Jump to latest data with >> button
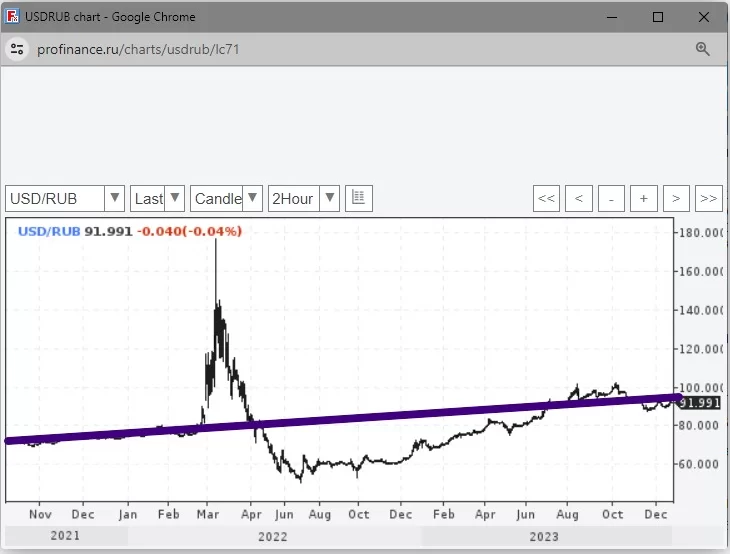 point(708,198)
